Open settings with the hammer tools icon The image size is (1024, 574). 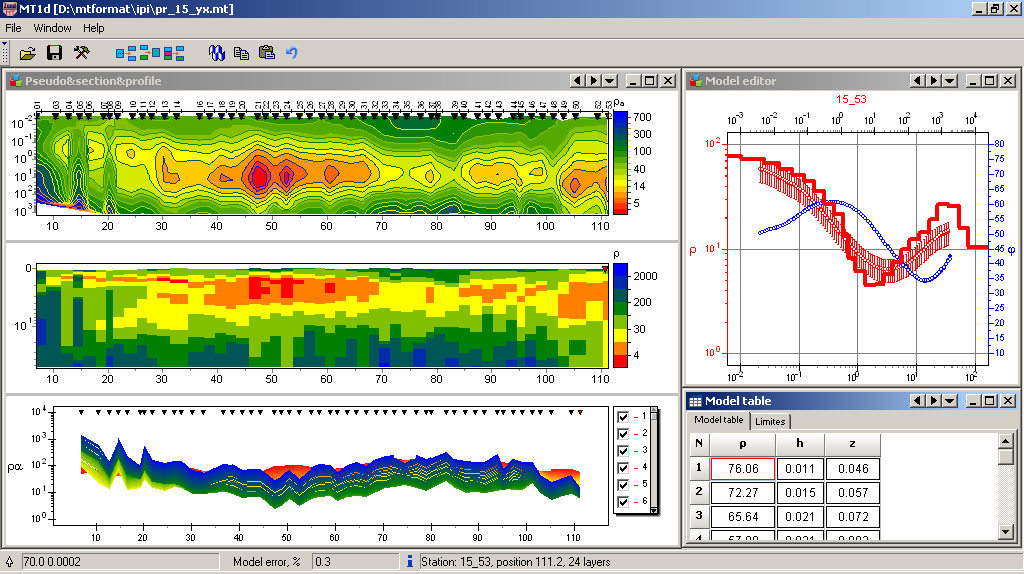82,52
